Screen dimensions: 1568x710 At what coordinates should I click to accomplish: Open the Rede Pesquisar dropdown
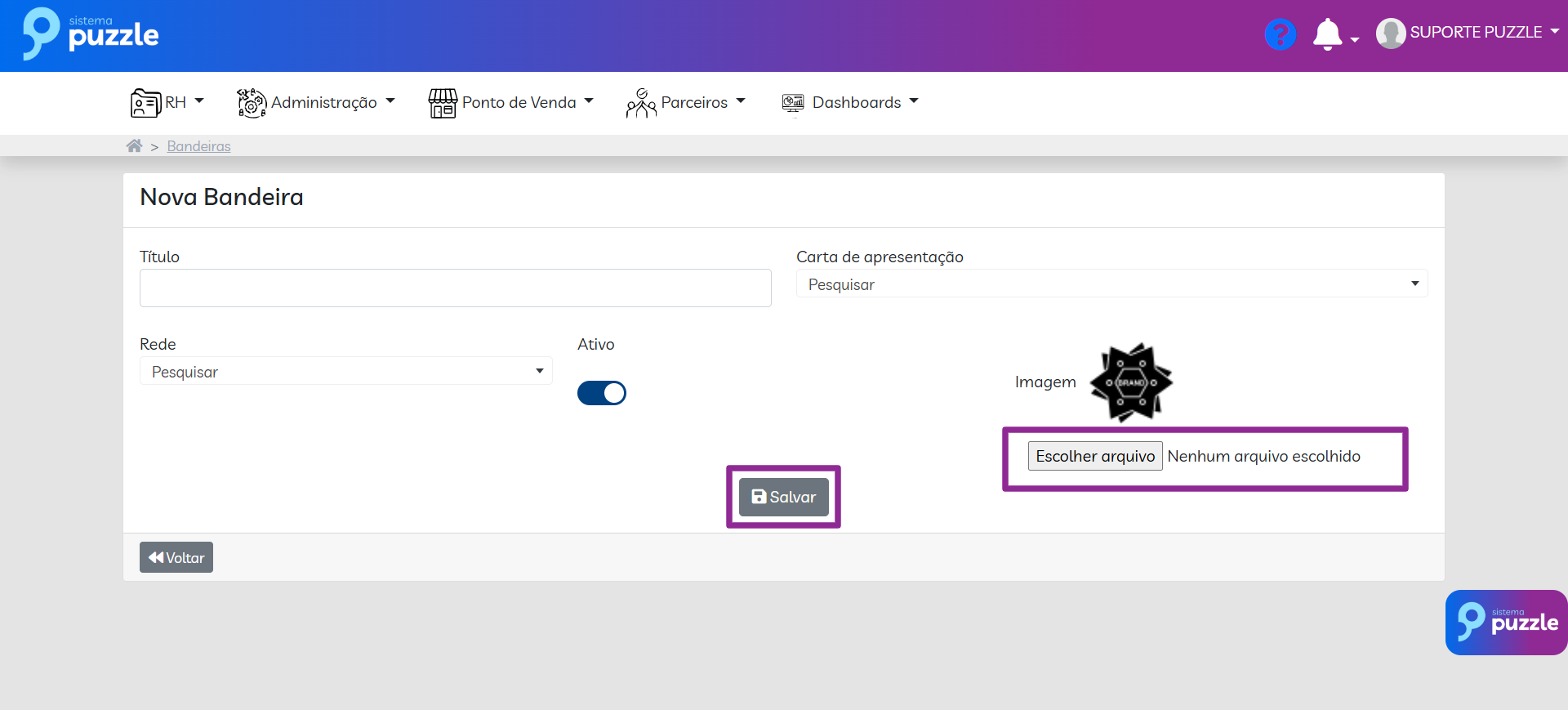(x=346, y=371)
